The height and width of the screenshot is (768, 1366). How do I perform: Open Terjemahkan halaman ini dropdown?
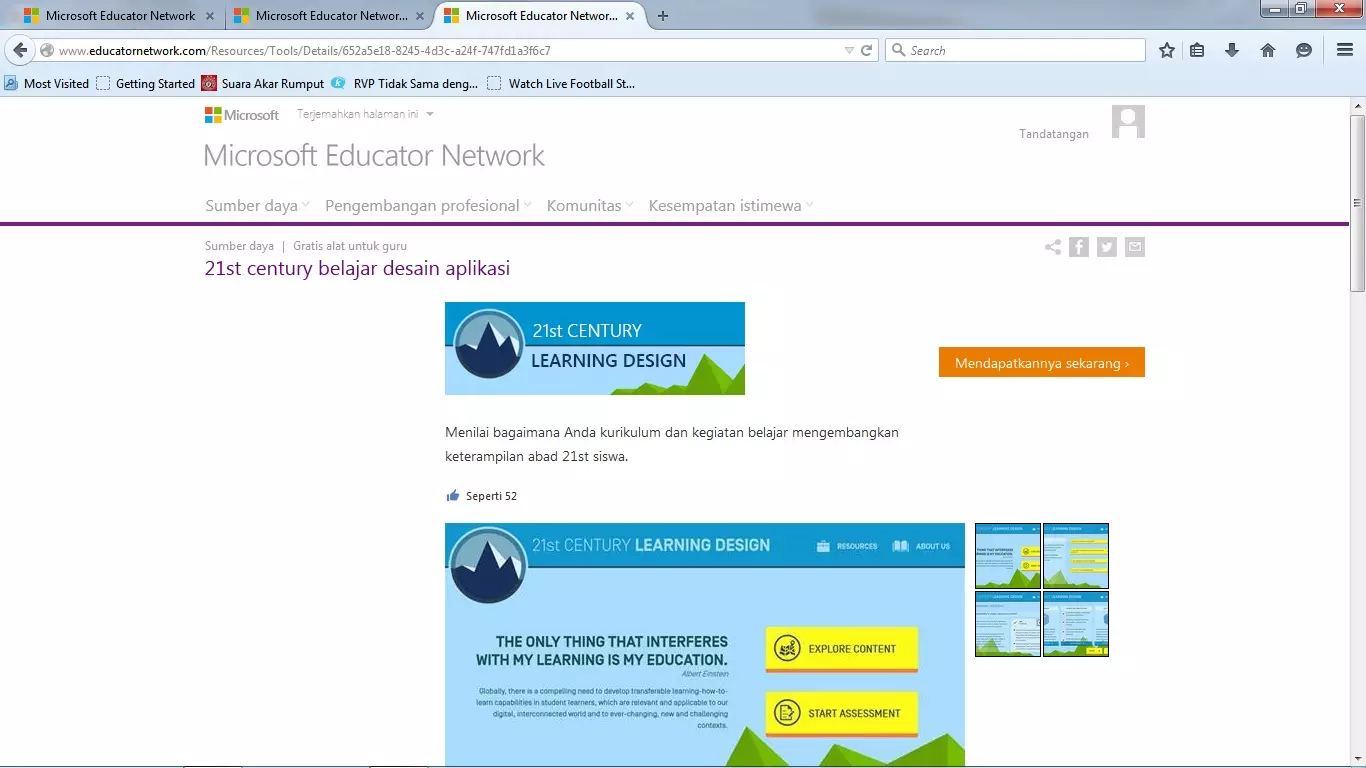365,114
